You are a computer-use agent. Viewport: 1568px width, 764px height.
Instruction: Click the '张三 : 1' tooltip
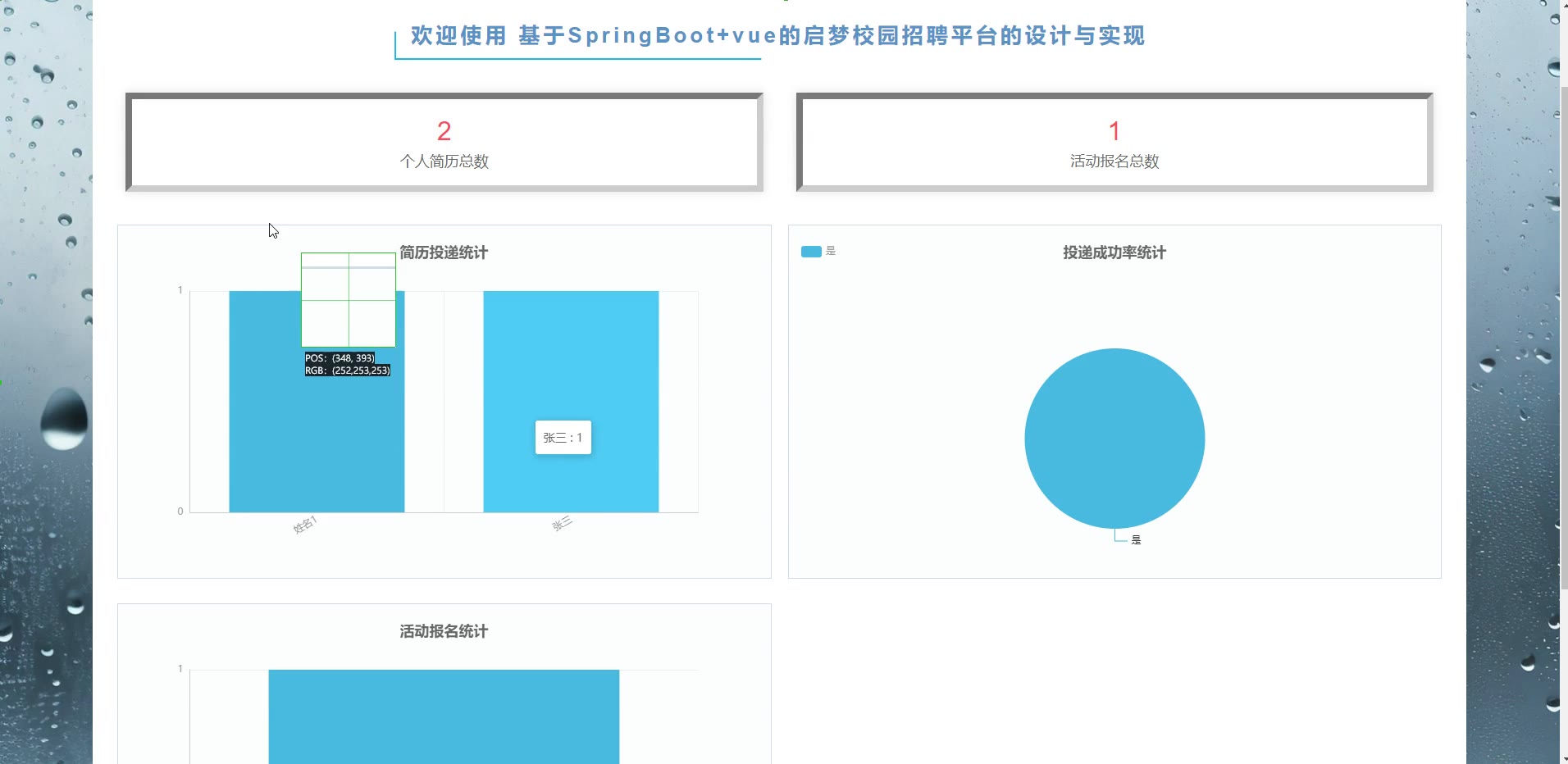(x=563, y=438)
